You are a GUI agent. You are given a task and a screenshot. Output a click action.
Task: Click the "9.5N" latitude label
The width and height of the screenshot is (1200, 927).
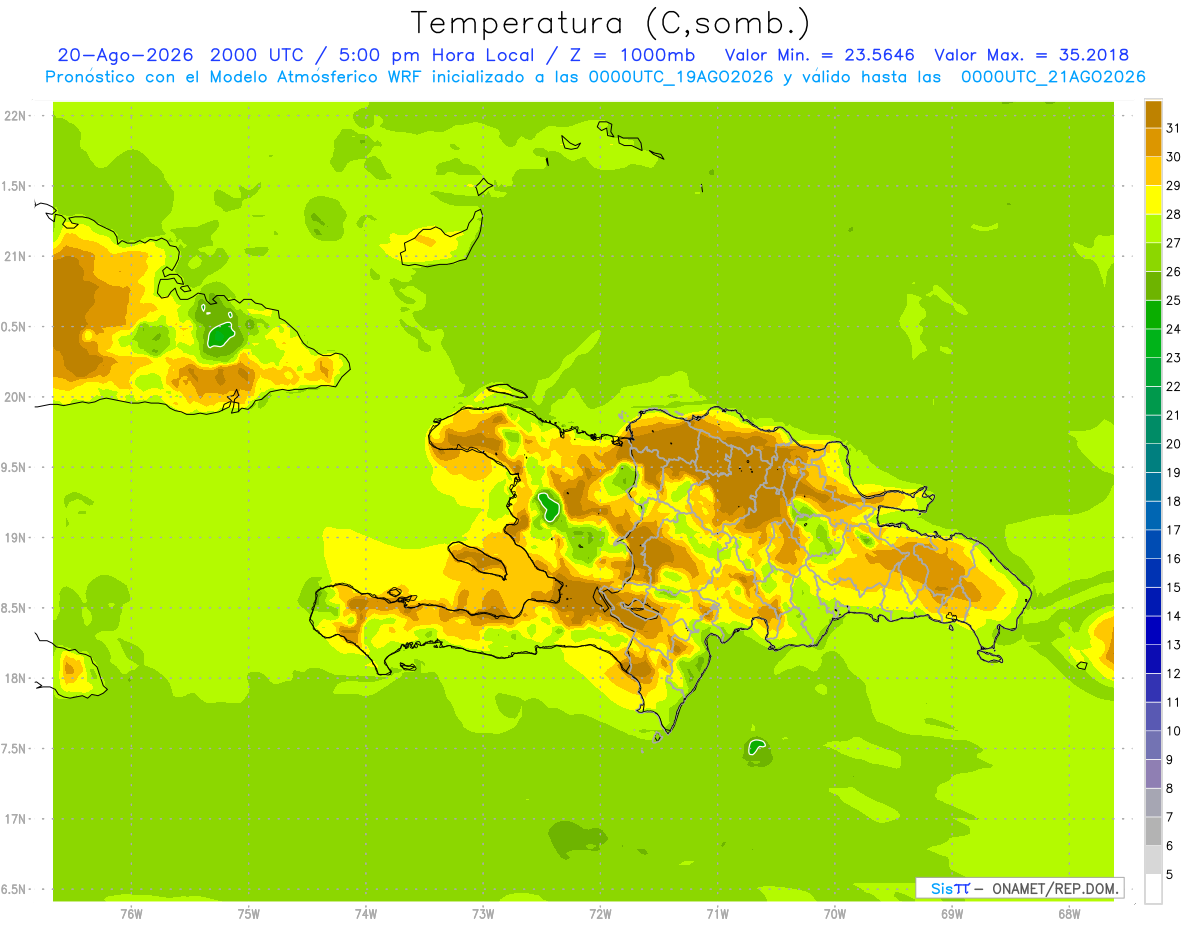point(15,467)
